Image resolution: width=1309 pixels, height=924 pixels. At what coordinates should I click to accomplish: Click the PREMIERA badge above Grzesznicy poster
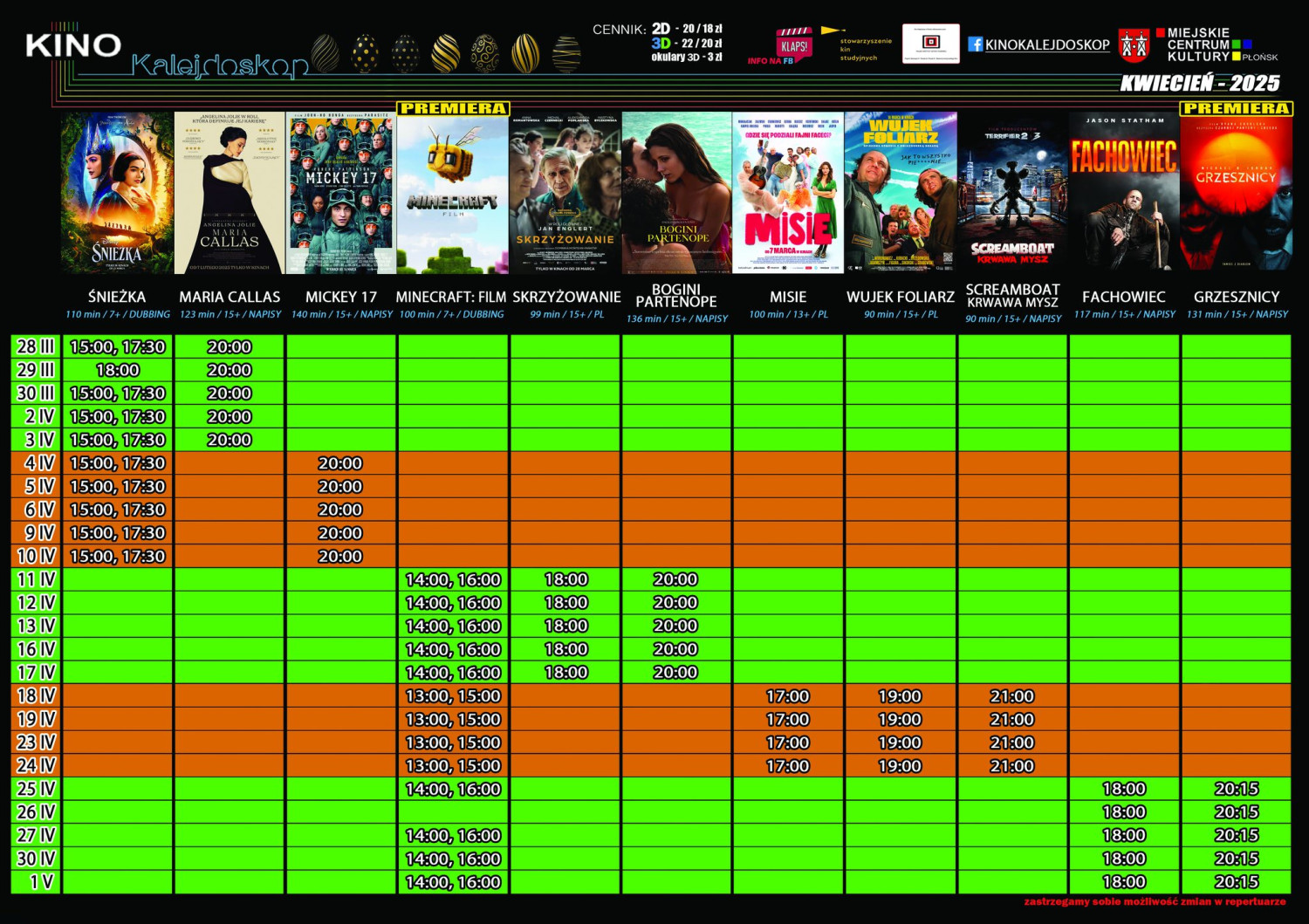click(1236, 108)
